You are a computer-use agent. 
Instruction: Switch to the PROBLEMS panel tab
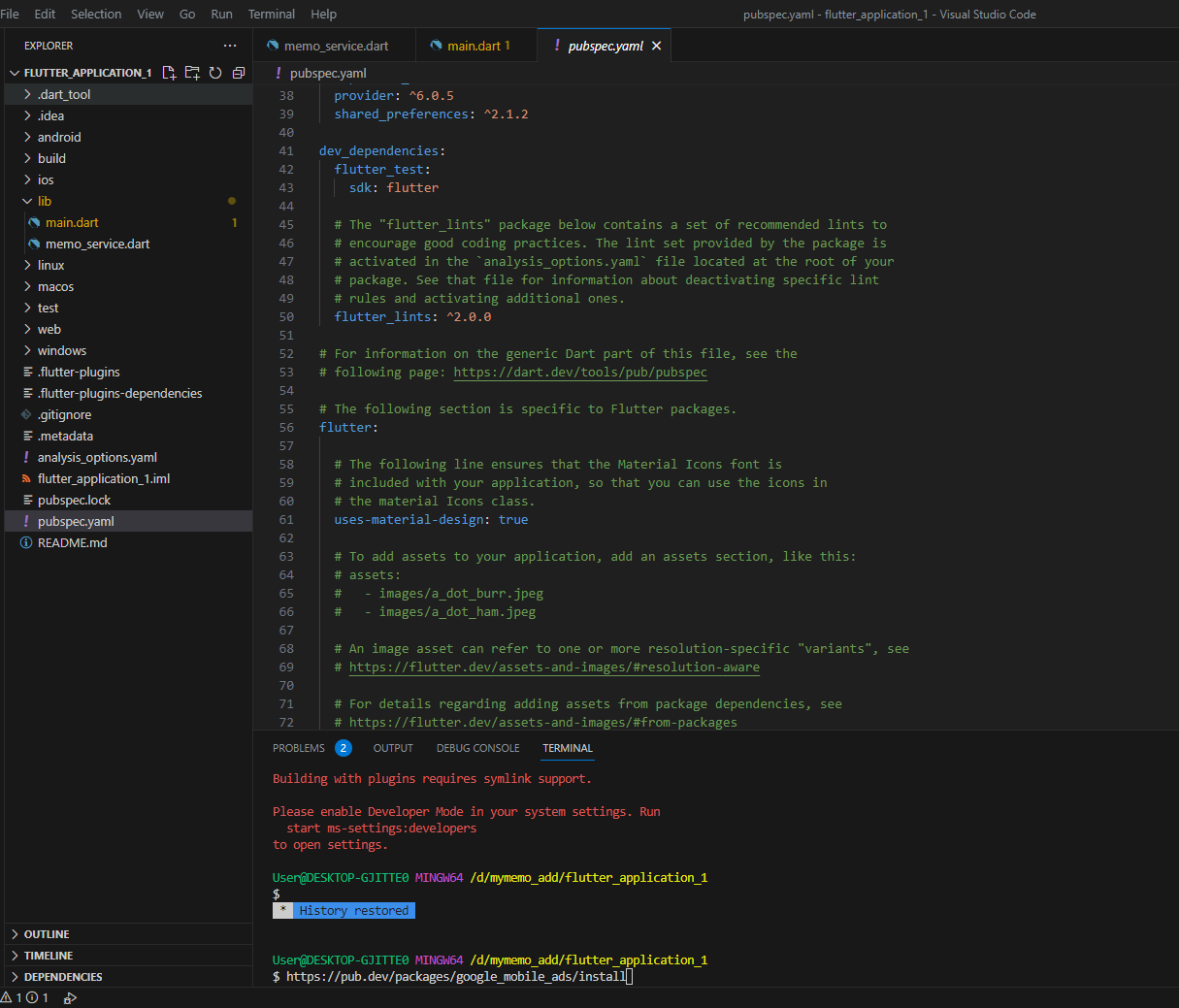299,748
